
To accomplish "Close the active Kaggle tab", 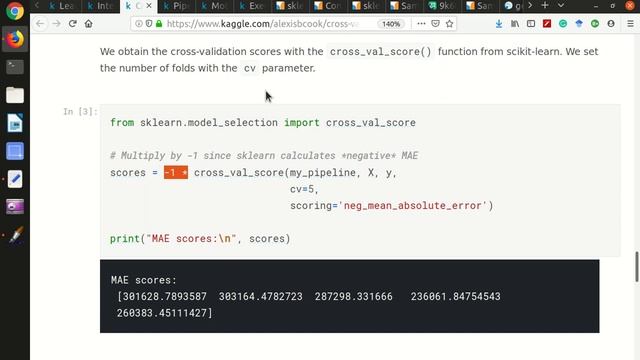I will click(149, 6).
